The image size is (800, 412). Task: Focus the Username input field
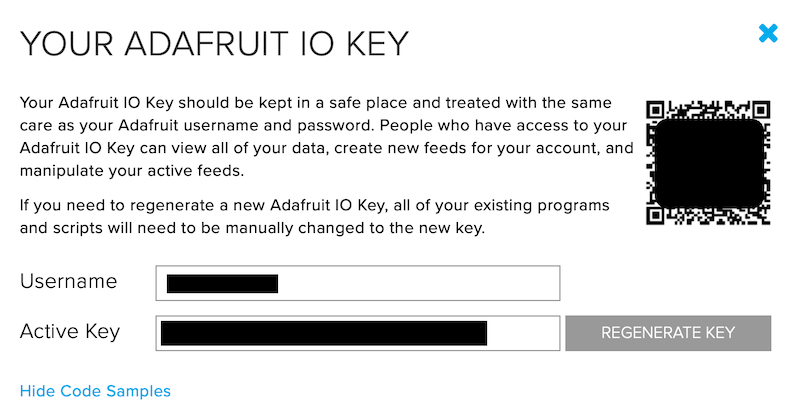coord(358,283)
